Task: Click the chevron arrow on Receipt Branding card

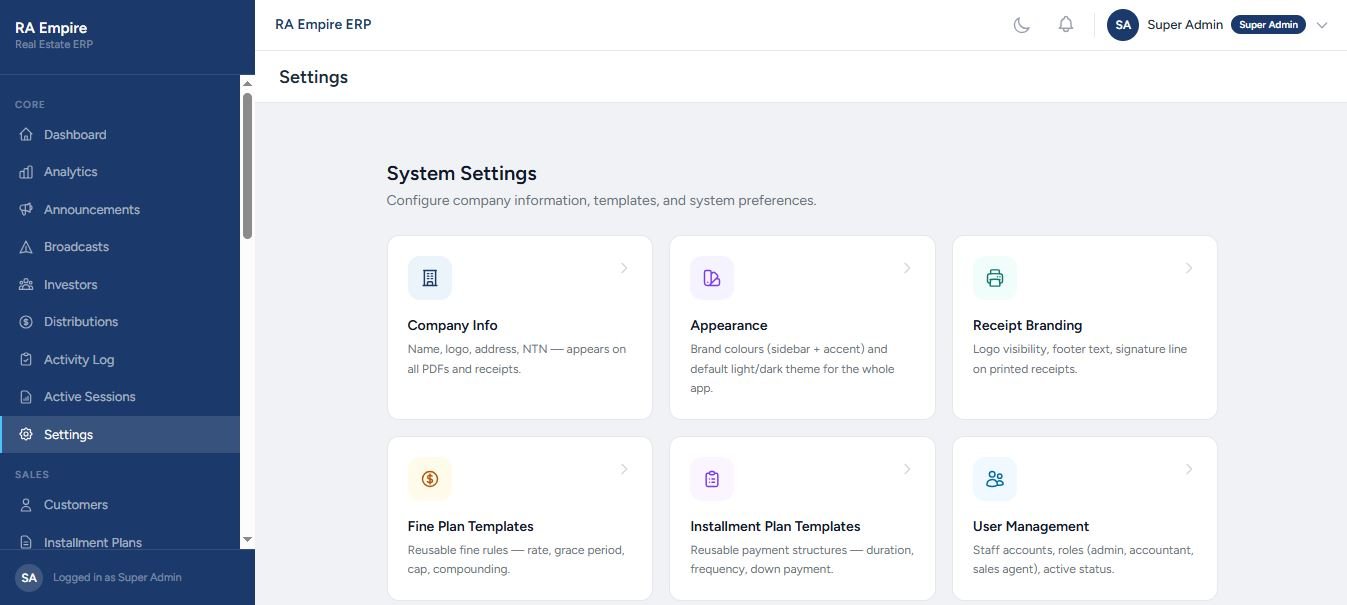Action: pos(1189,268)
